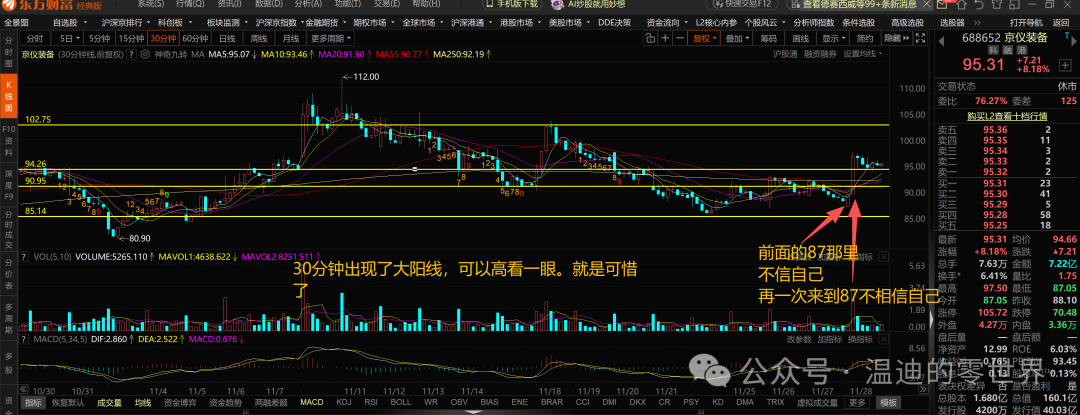Image resolution: width=1080 pixels, height=415 pixels.
Task: Go to previous stock arrow
Action: (942, 41)
